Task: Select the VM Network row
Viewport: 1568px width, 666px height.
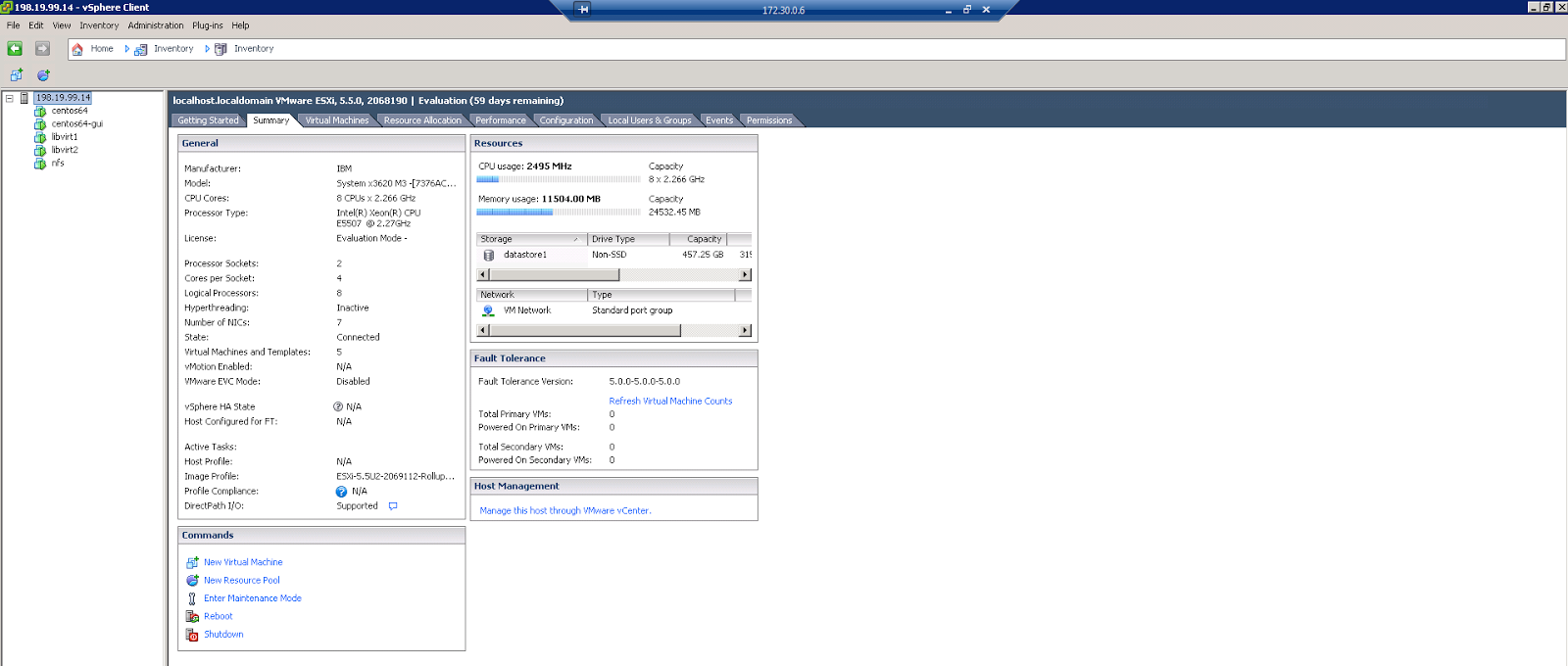Action: [x=613, y=310]
